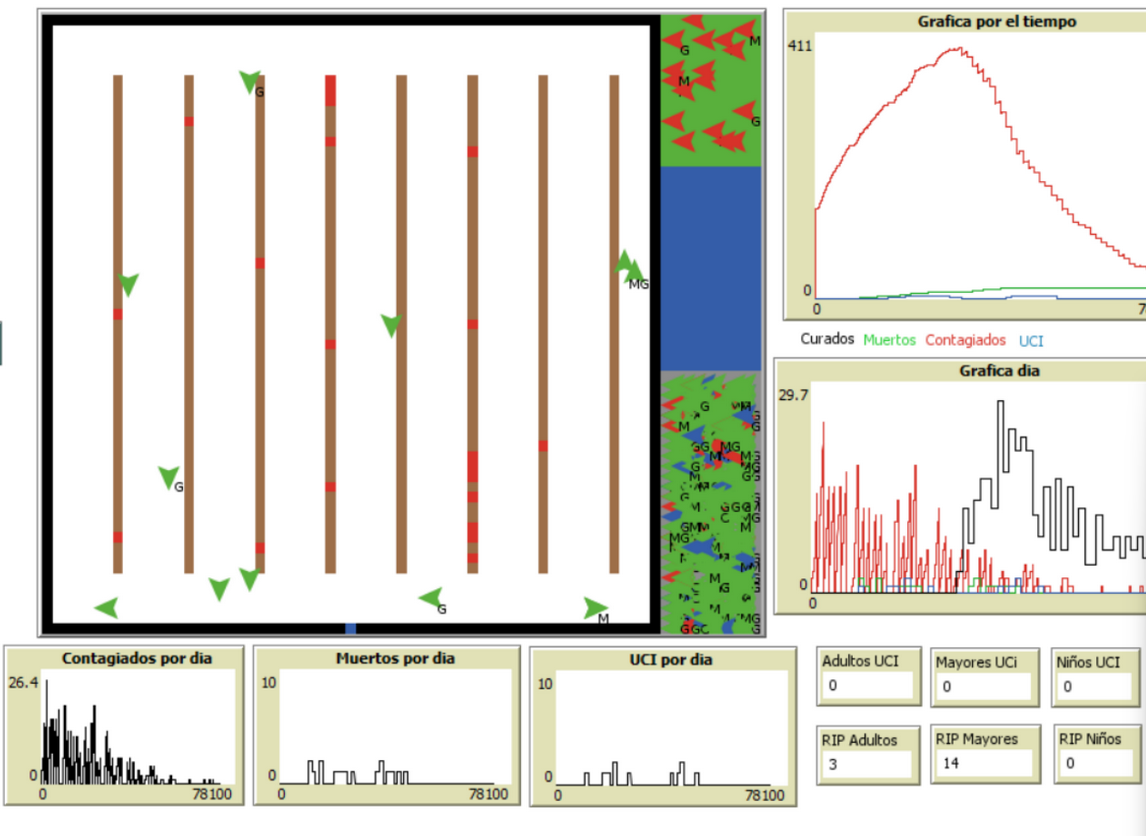Screen dimensions: 1146x836
Task: Click the Muertos legend entry
Action: click(889, 340)
